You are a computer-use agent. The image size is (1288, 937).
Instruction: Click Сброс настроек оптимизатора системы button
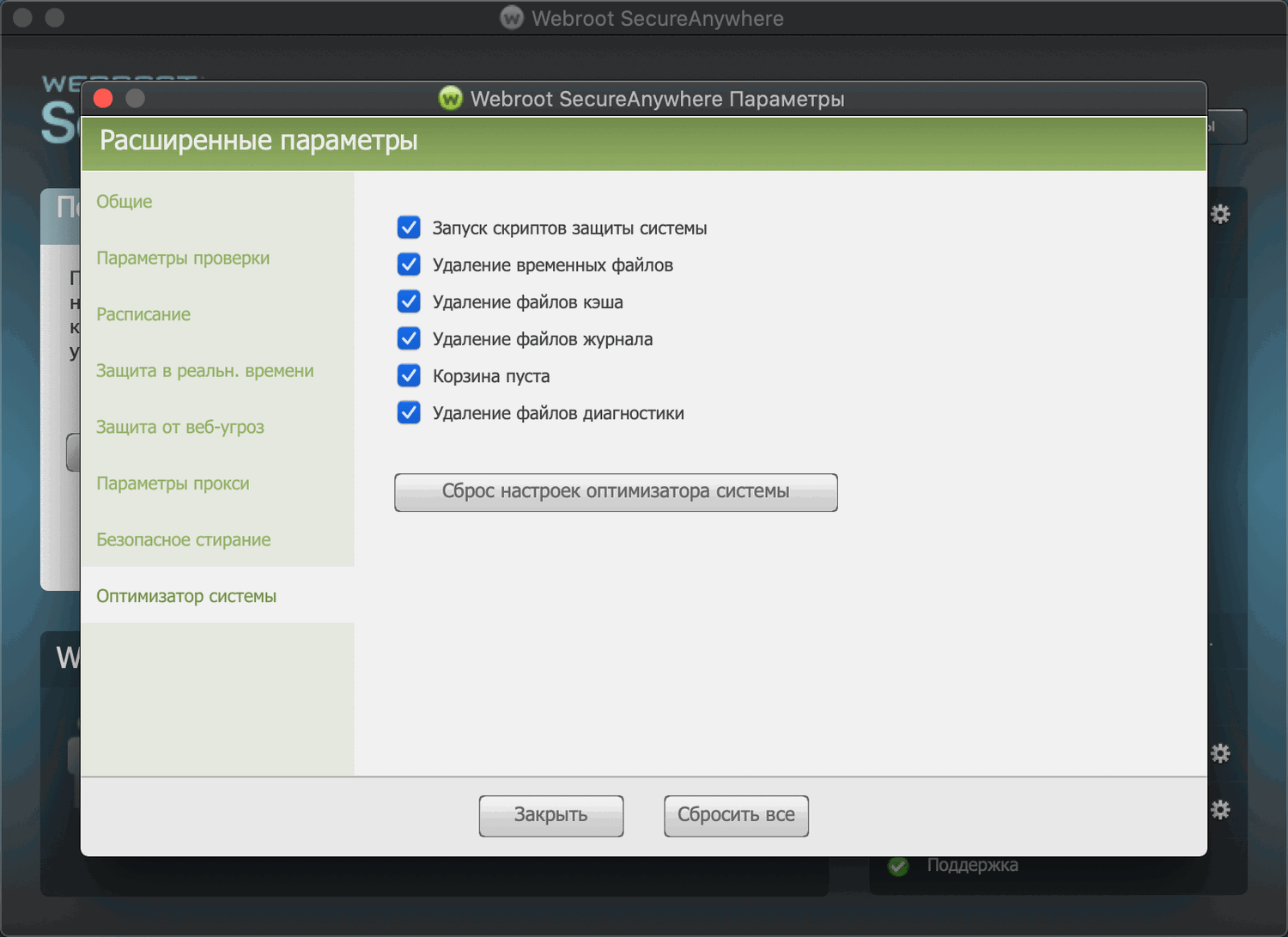coord(616,492)
